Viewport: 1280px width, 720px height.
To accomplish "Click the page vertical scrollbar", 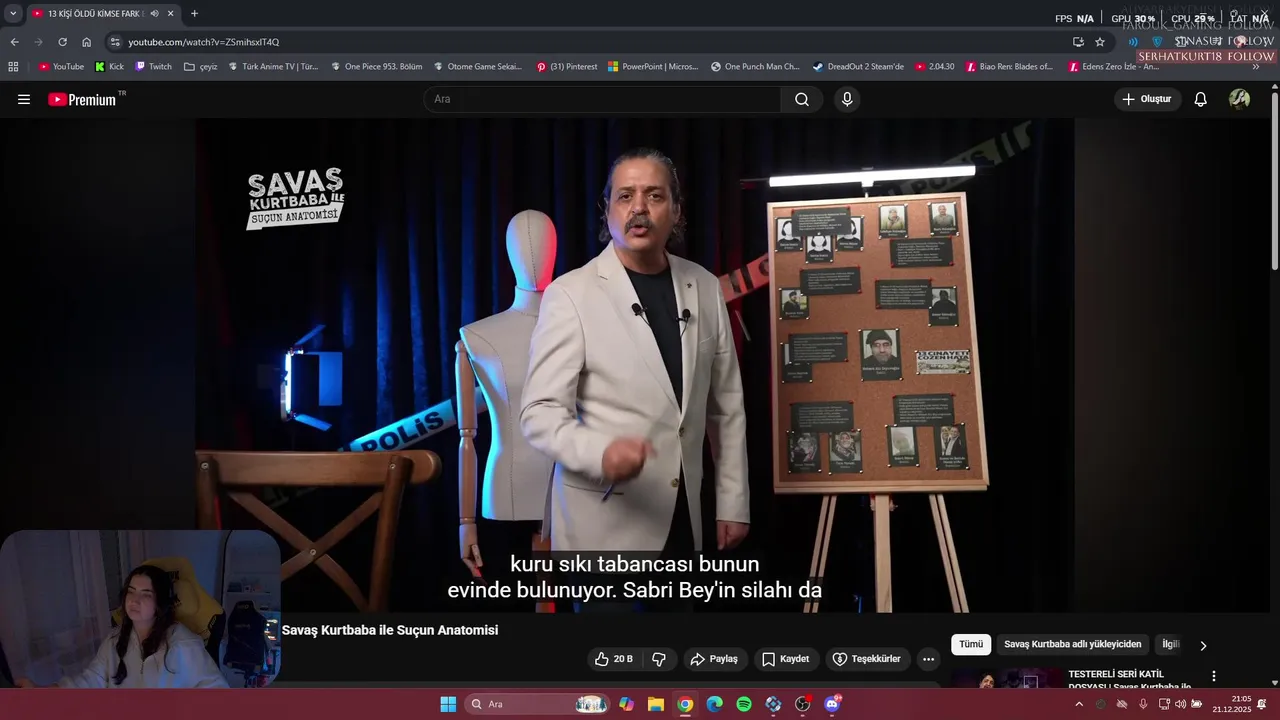I will click(x=1274, y=180).
